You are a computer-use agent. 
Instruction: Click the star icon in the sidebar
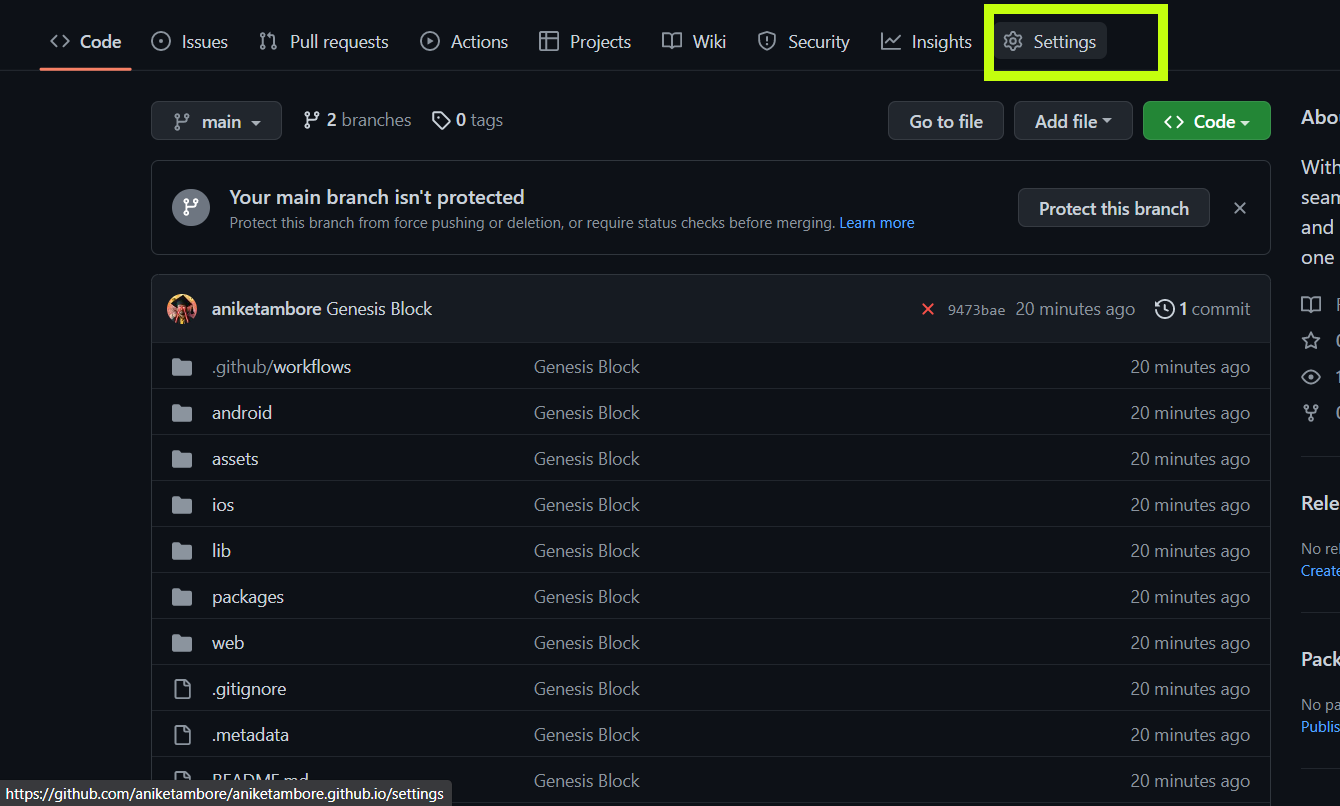pyautogui.click(x=1311, y=341)
